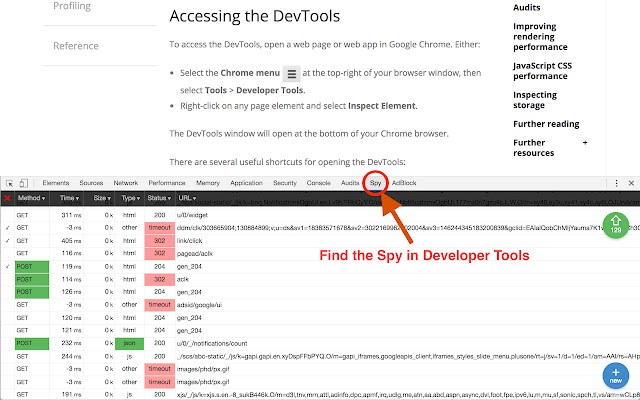Click the 311 ms time value

point(71,215)
